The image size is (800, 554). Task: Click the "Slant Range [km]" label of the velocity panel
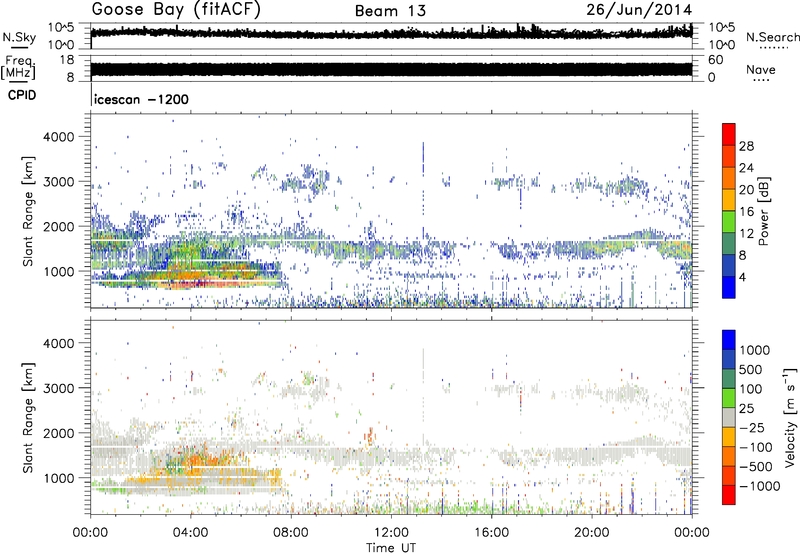(x=28, y=417)
